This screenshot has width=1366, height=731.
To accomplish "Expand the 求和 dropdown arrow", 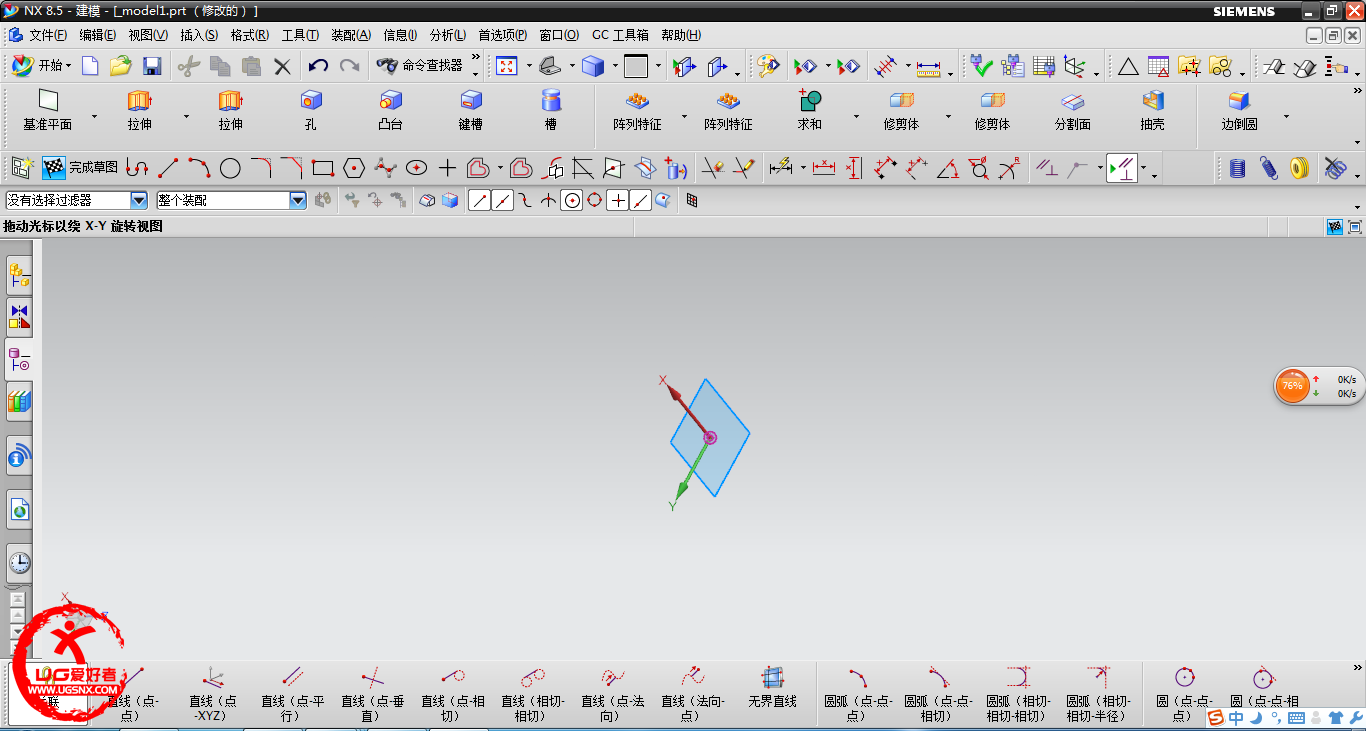I will point(856,117).
